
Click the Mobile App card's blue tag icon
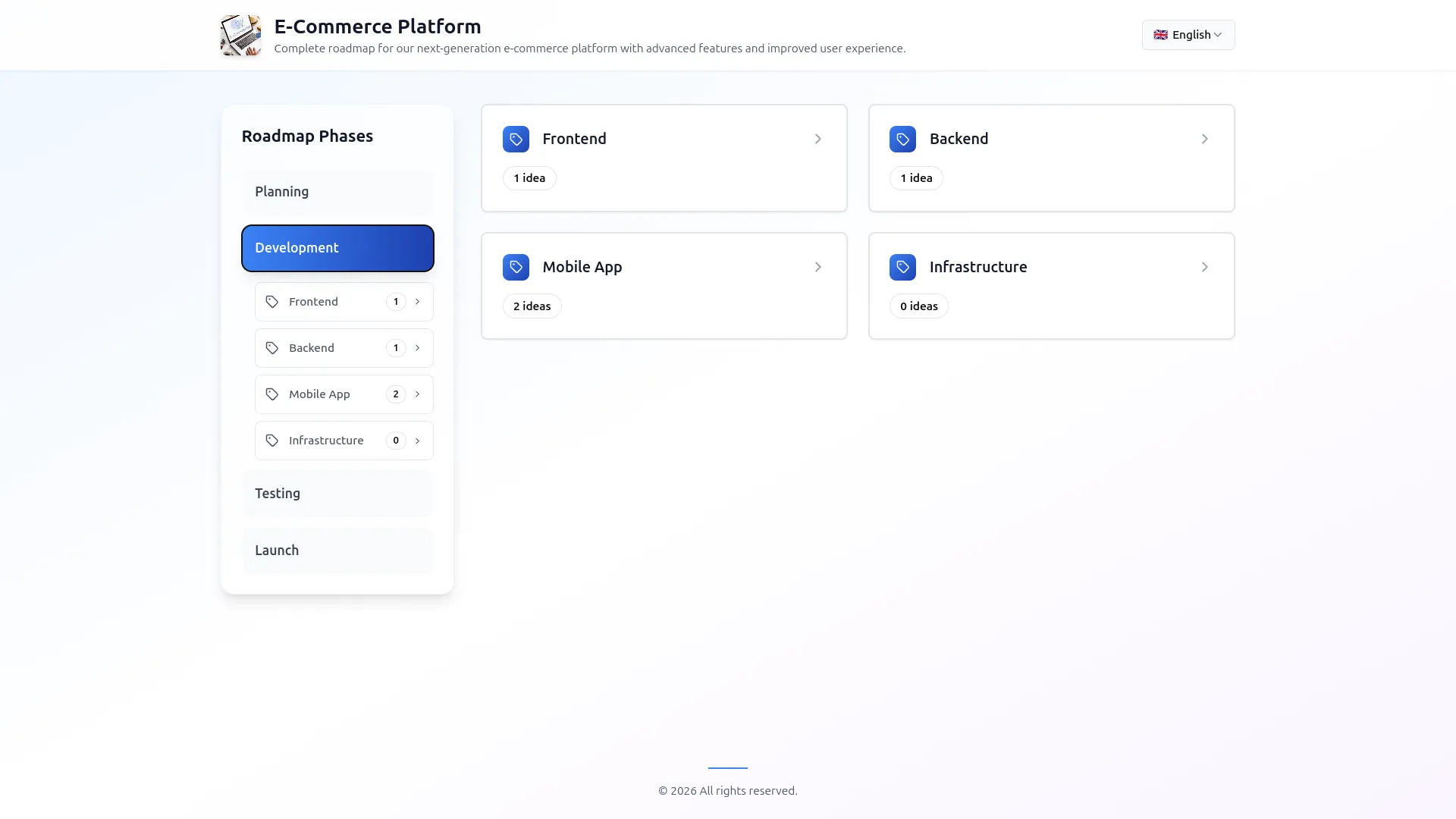pos(516,267)
